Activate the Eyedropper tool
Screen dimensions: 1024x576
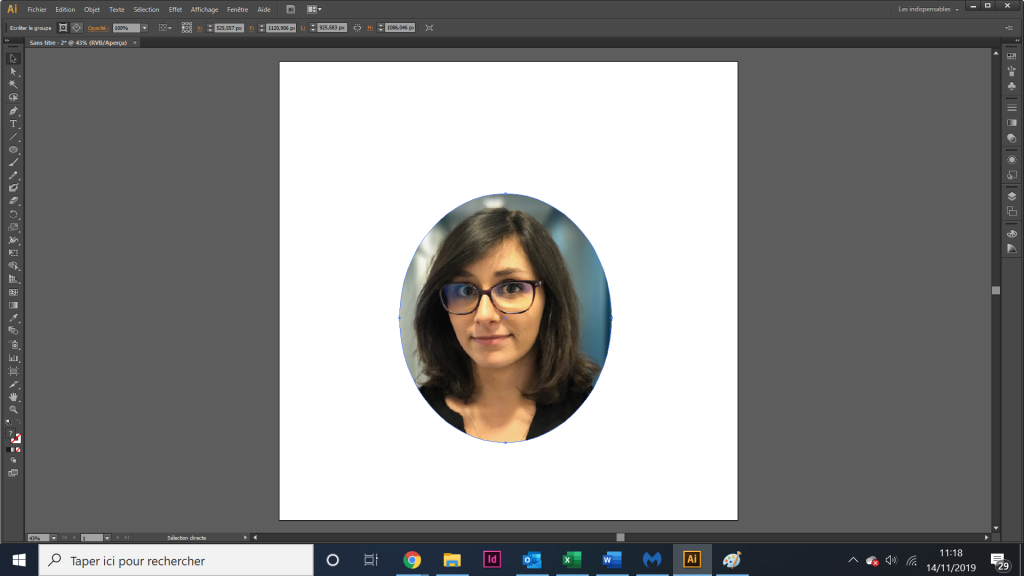[x=13, y=318]
